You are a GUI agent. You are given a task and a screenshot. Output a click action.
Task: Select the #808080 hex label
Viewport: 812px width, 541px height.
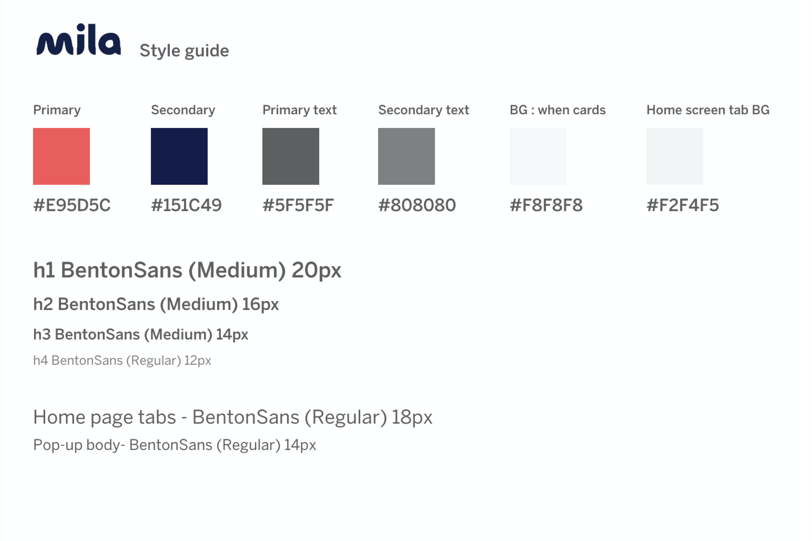pos(417,206)
